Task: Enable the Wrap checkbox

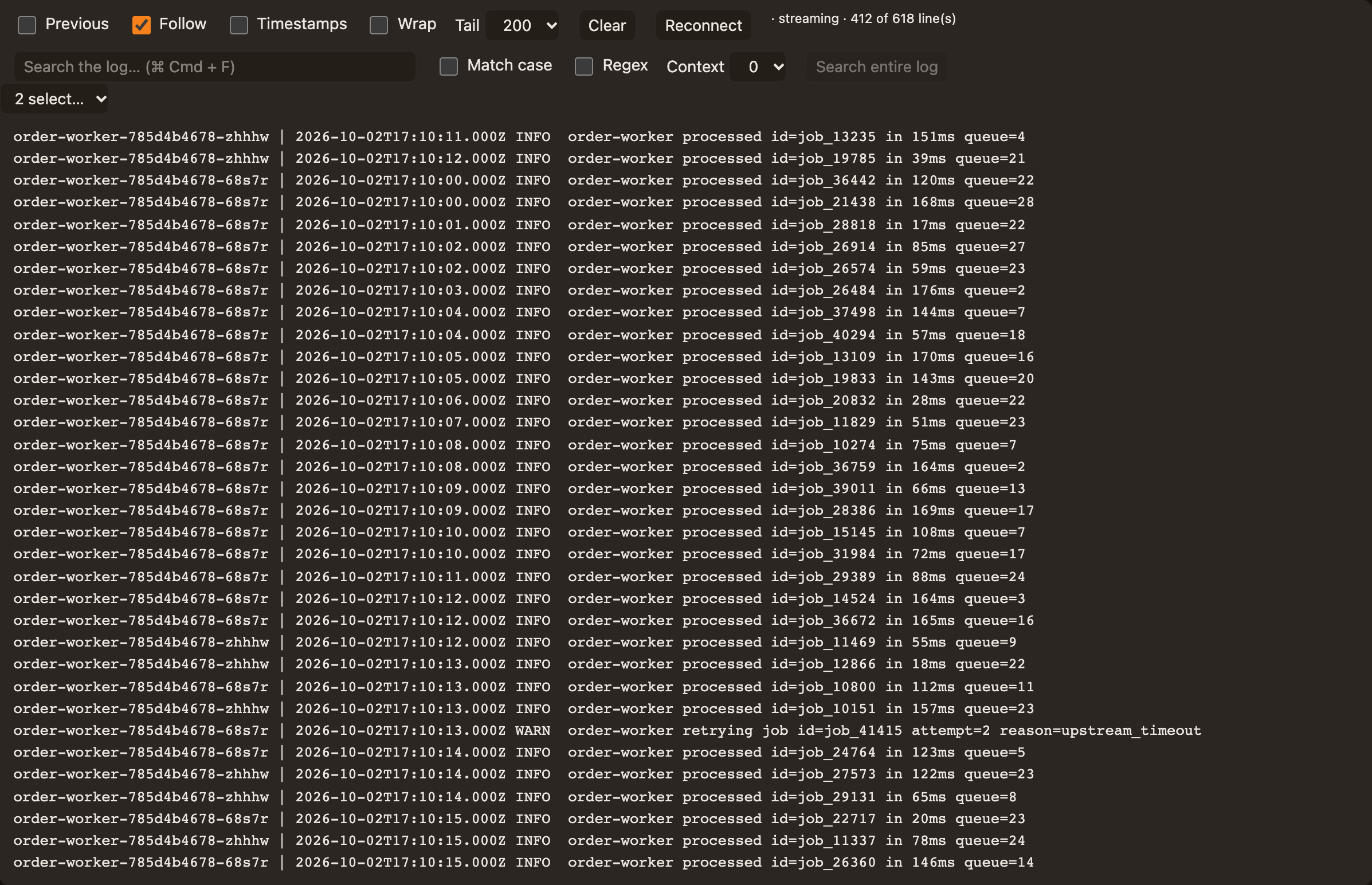Action: point(379,25)
